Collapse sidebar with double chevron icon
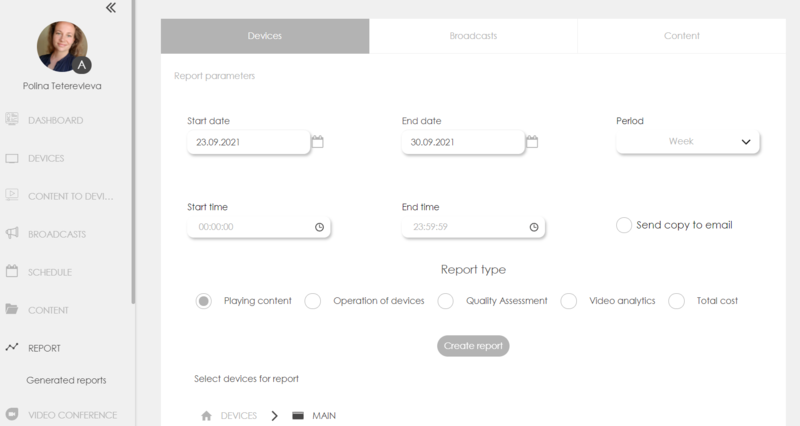This screenshot has width=800, height=426. pos(110,7)
